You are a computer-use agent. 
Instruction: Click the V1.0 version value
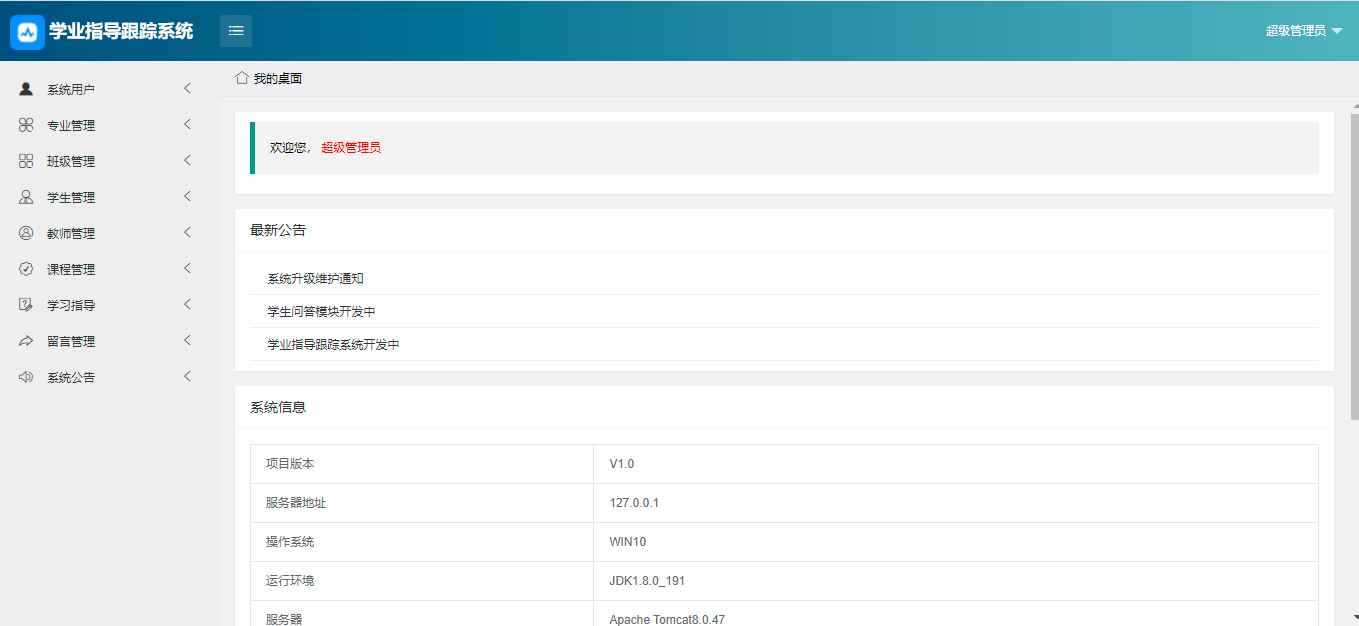pyautogui.click(x=622, y=464)
